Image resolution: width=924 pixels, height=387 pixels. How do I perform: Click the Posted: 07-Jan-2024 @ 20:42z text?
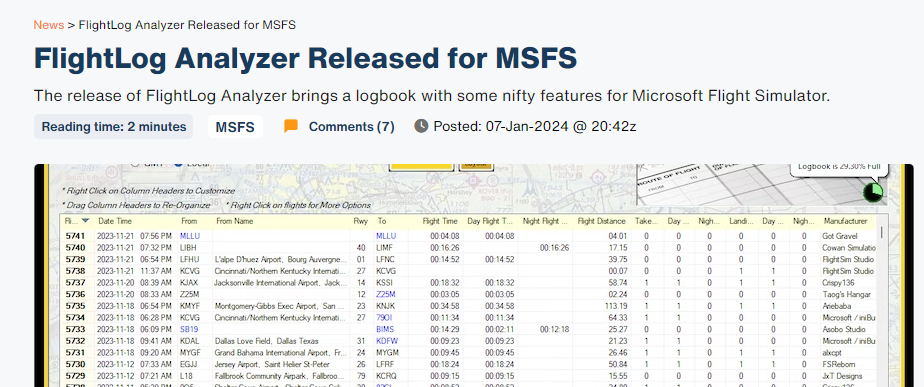pos(535,127)
